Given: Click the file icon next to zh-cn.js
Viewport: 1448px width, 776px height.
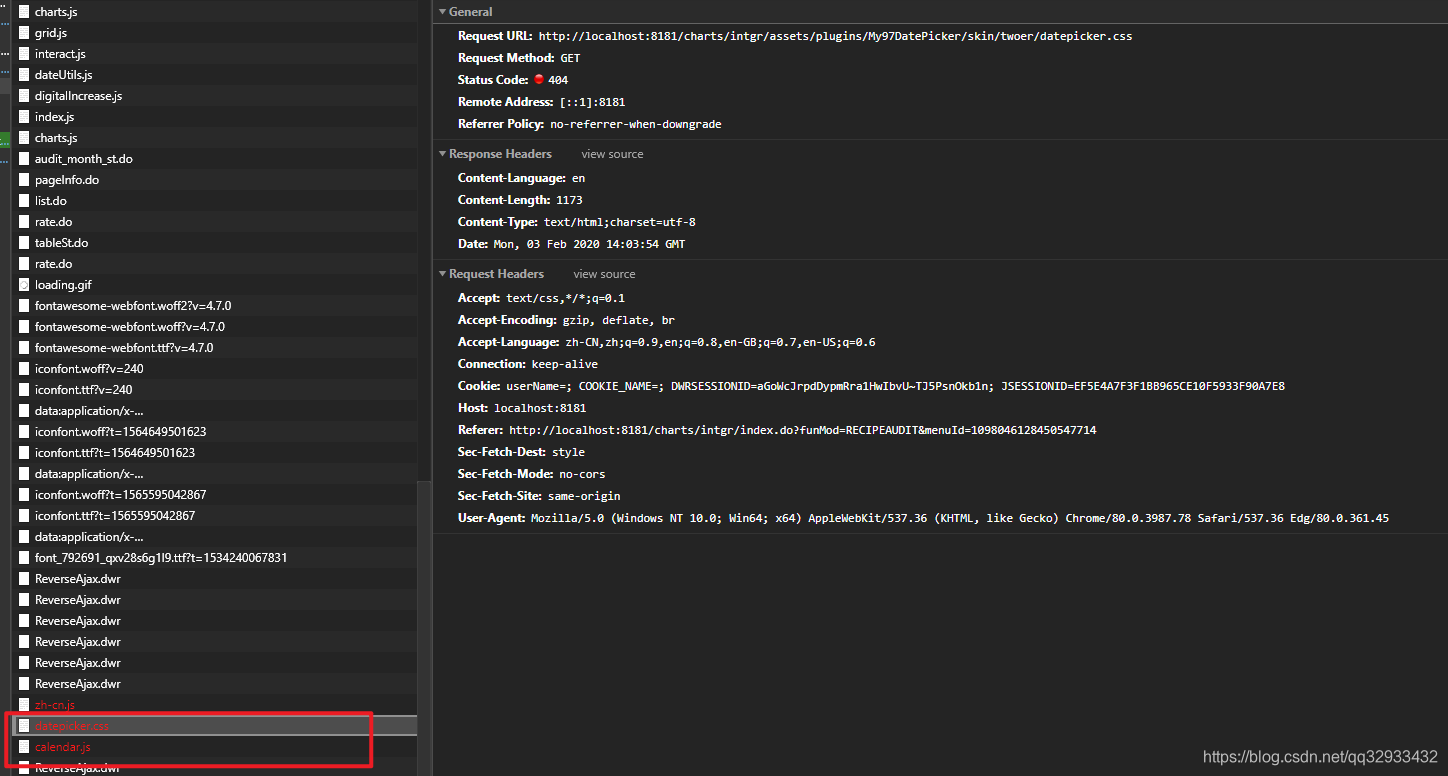Looking at the screenshot, I should pyautogui.click(x=24, y=705).
